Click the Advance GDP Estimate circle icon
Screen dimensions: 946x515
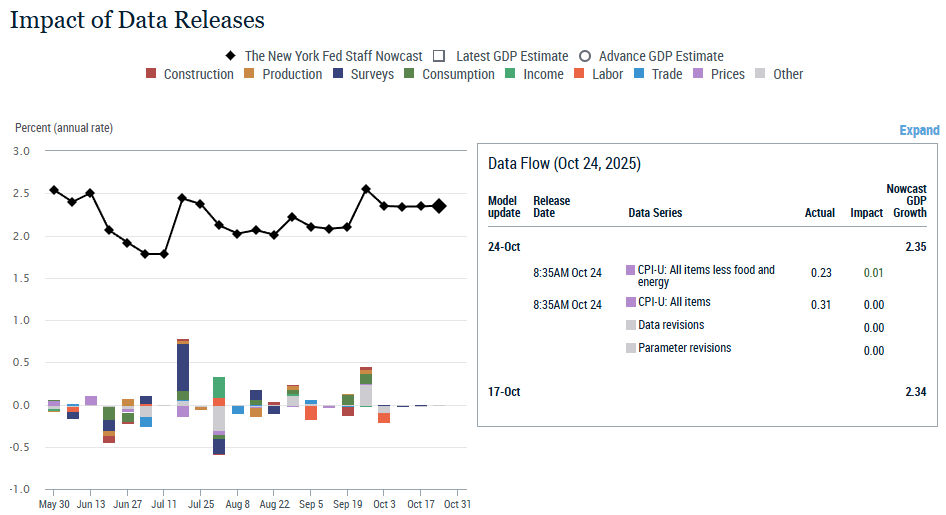585,56
